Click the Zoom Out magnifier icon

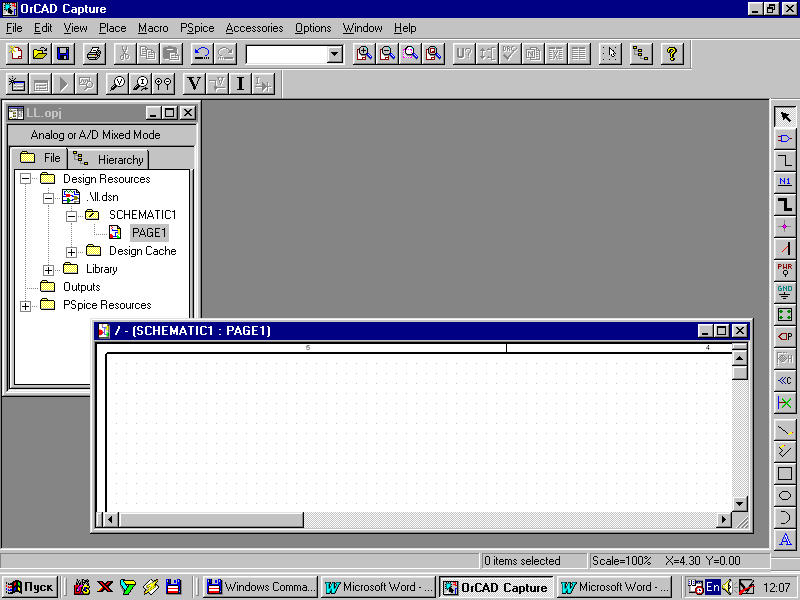pyautogui.click(x=387, y=54)
